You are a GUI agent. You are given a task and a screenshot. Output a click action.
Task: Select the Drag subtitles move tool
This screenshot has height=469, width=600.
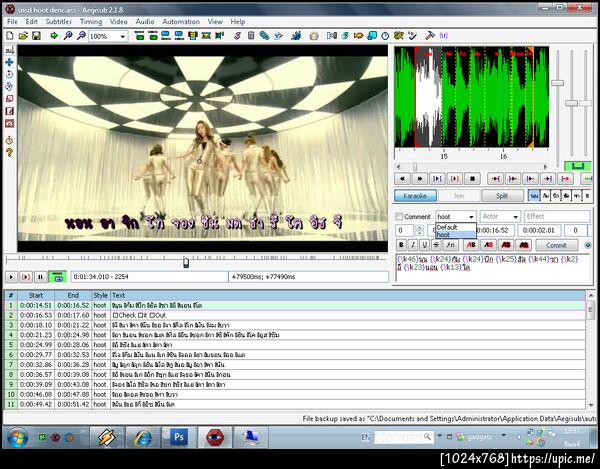coord(10,62)
